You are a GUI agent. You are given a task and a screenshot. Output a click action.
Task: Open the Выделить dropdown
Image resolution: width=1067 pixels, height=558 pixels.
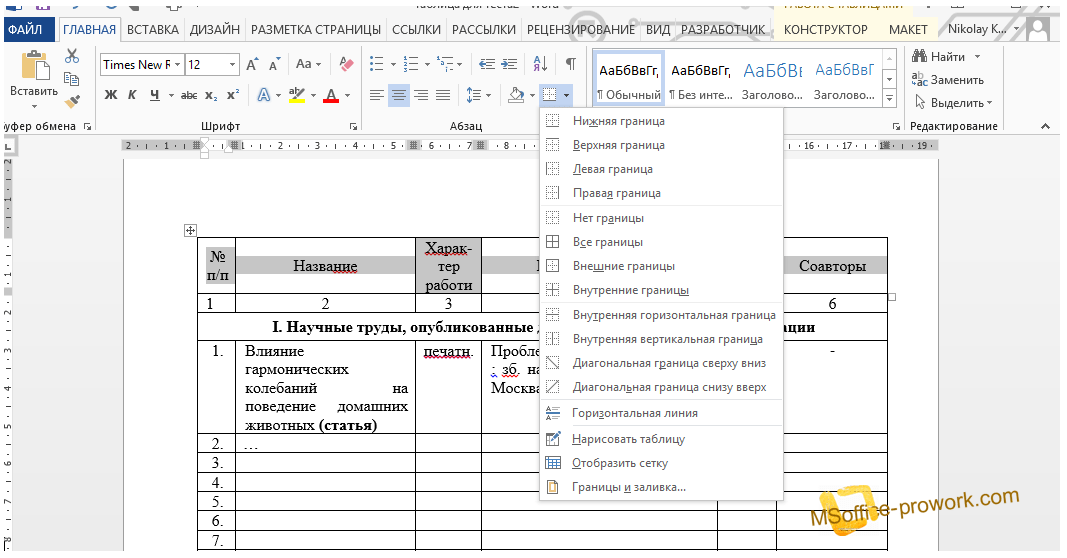956,102
